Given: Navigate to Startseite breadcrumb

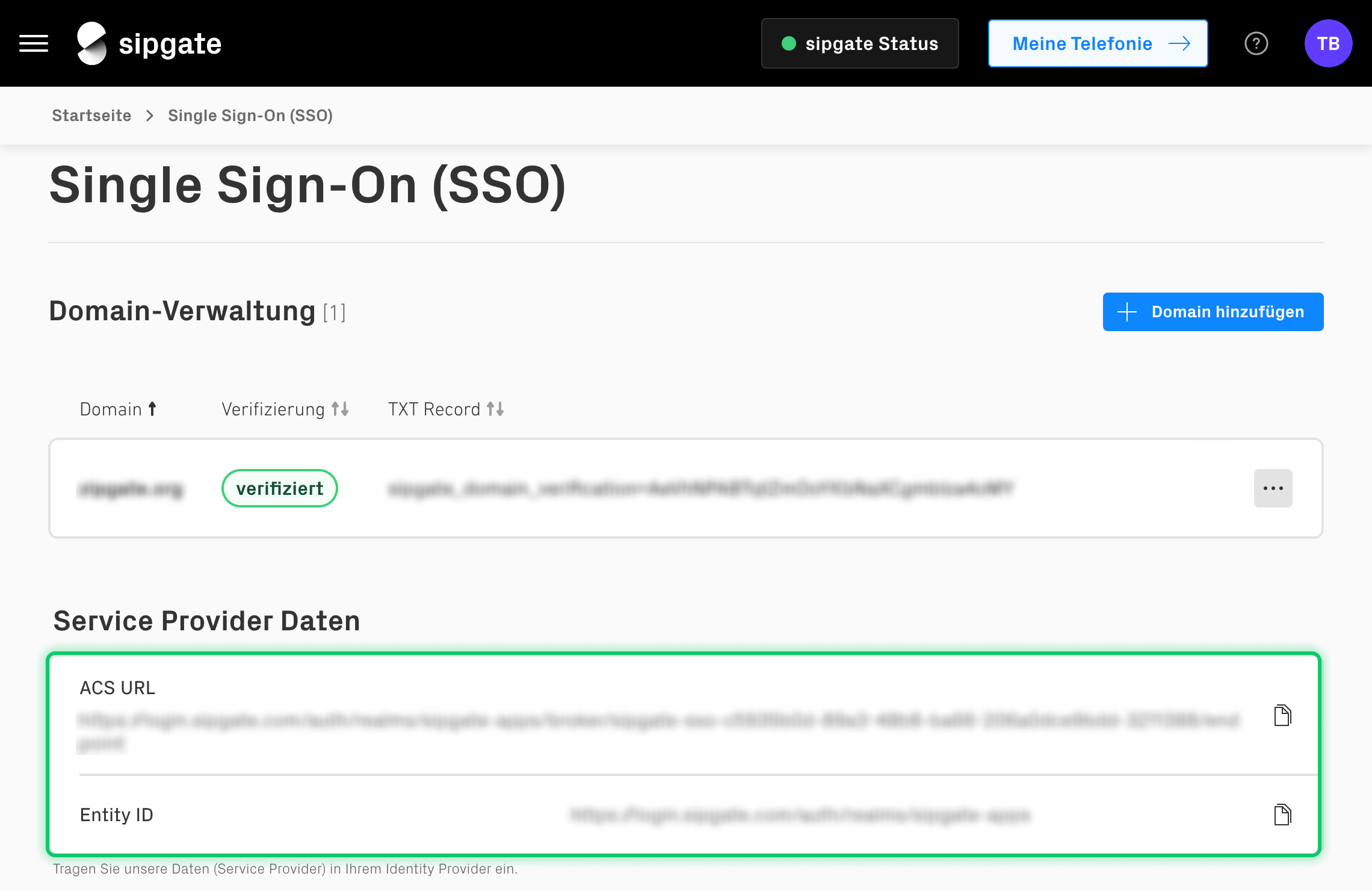Looking at the screenshot, I should 91,116.
